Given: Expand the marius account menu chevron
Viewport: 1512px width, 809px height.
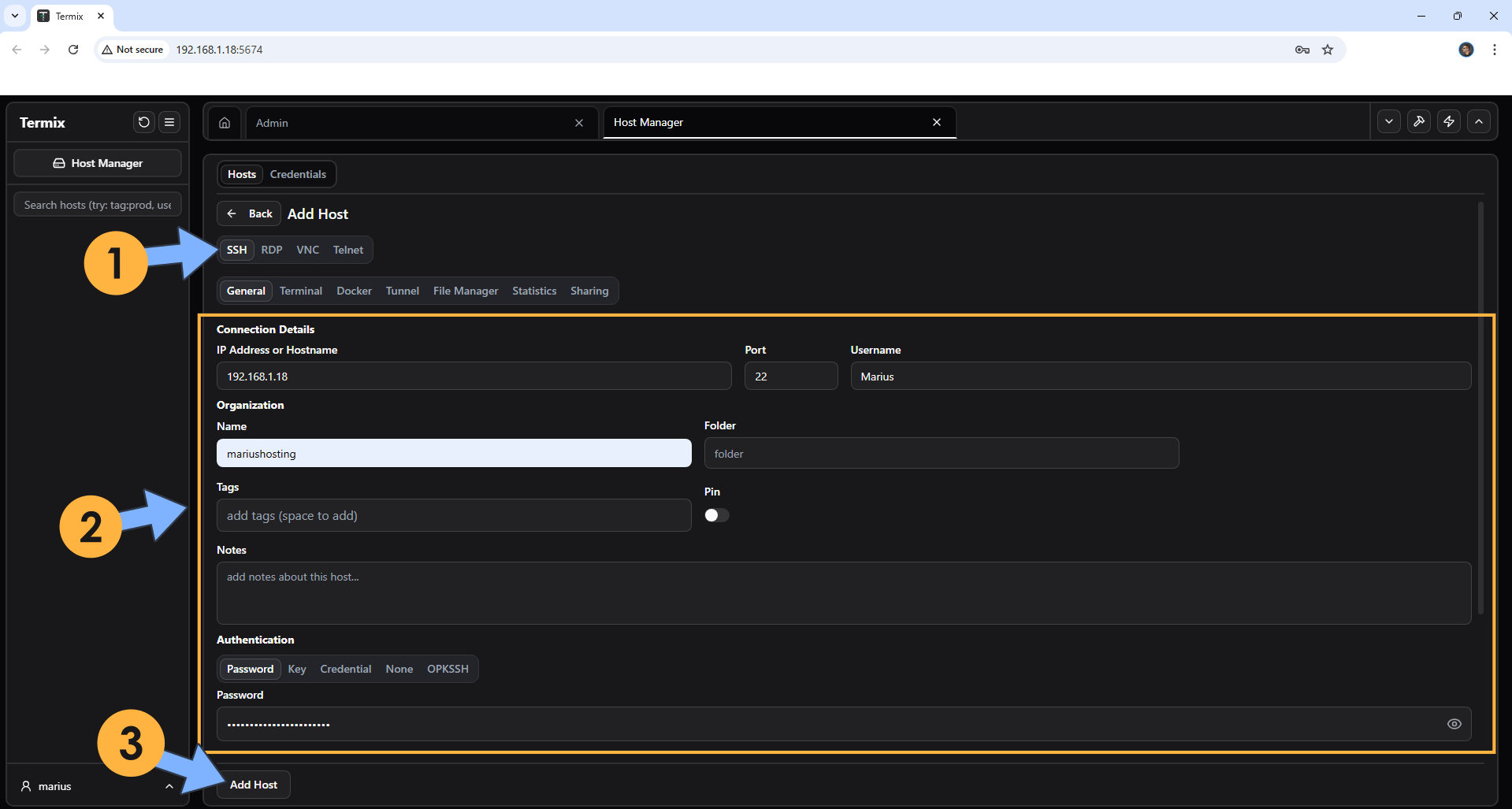Looking at the screenshot, I should (x=169, y=786).
